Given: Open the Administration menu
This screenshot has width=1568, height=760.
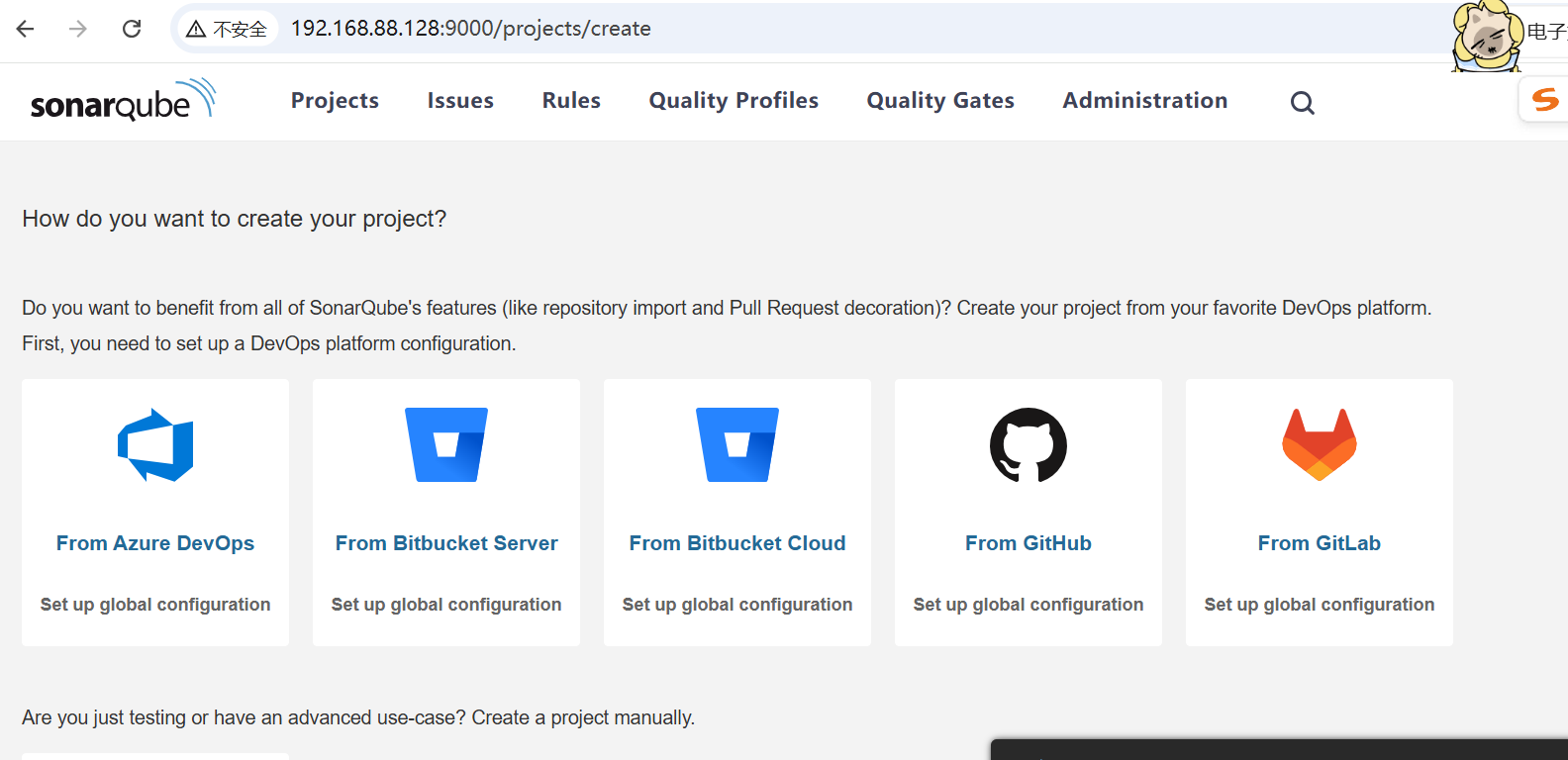Looking at the screenshot, I should pos(1145,101).
